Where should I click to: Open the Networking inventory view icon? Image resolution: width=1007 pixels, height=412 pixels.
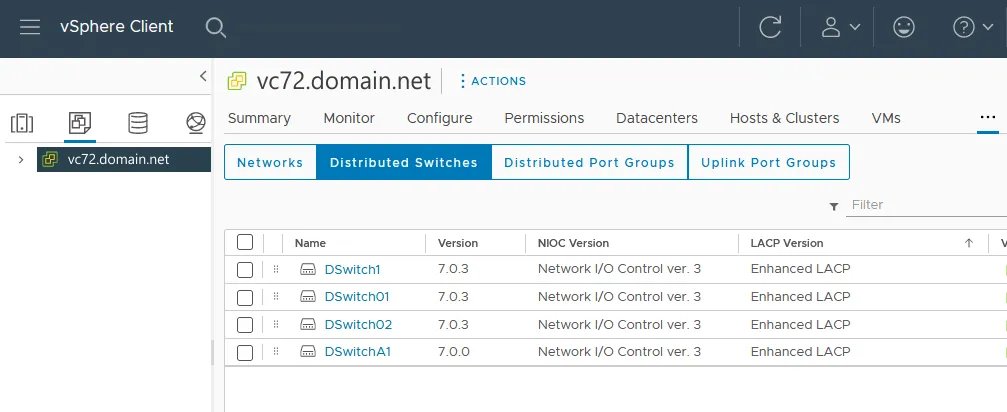[x=196, y=123]
